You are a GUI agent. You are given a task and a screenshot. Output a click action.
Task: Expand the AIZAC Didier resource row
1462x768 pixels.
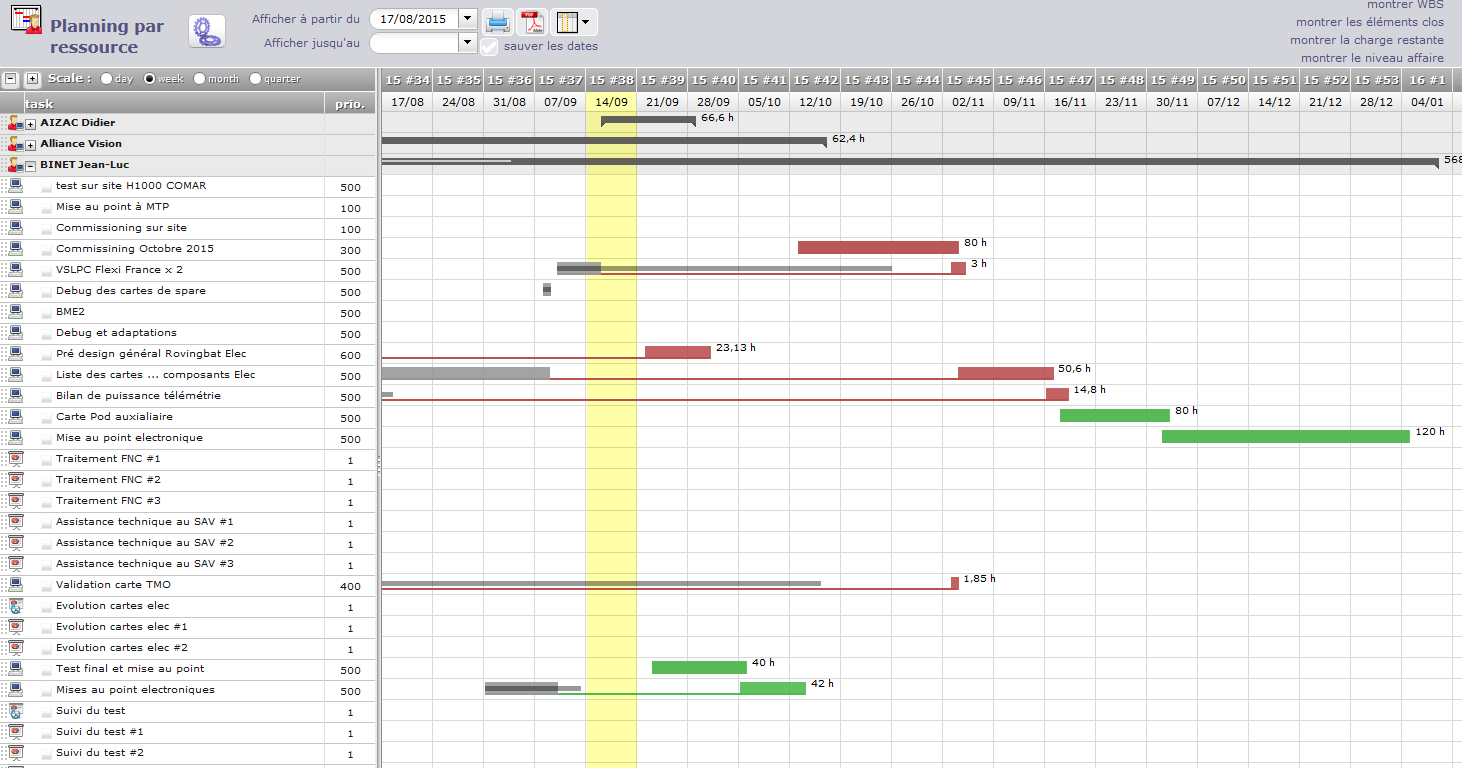31,124
